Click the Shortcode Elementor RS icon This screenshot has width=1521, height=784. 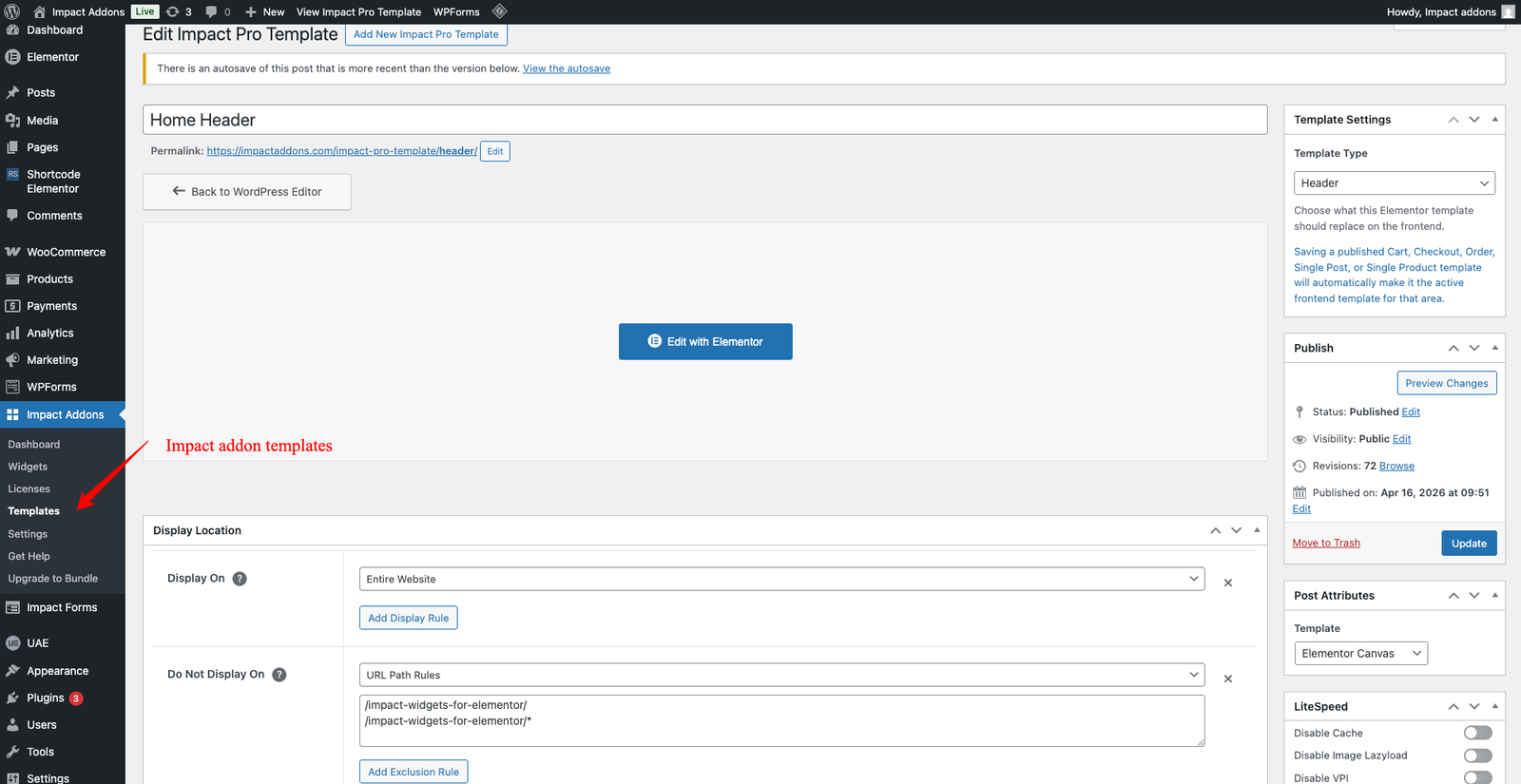pyautogui.click(x=12, y=174)
